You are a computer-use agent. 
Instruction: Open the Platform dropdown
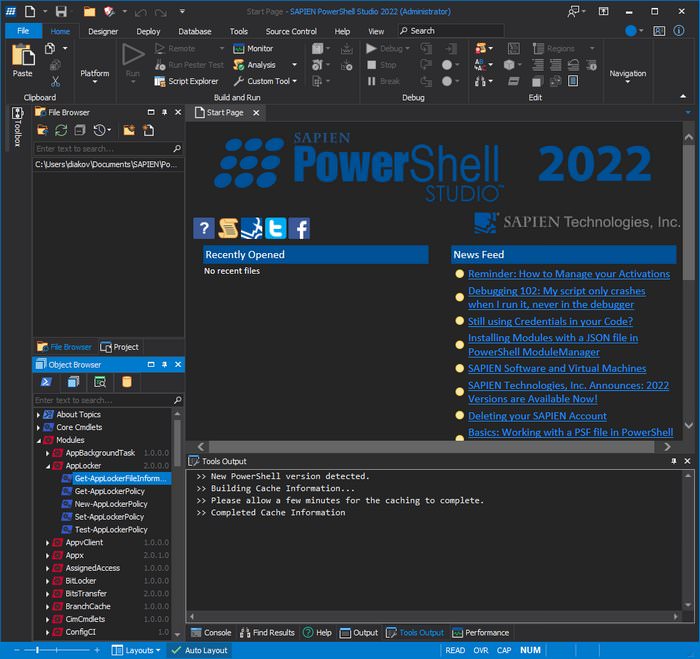coord(95,76)
